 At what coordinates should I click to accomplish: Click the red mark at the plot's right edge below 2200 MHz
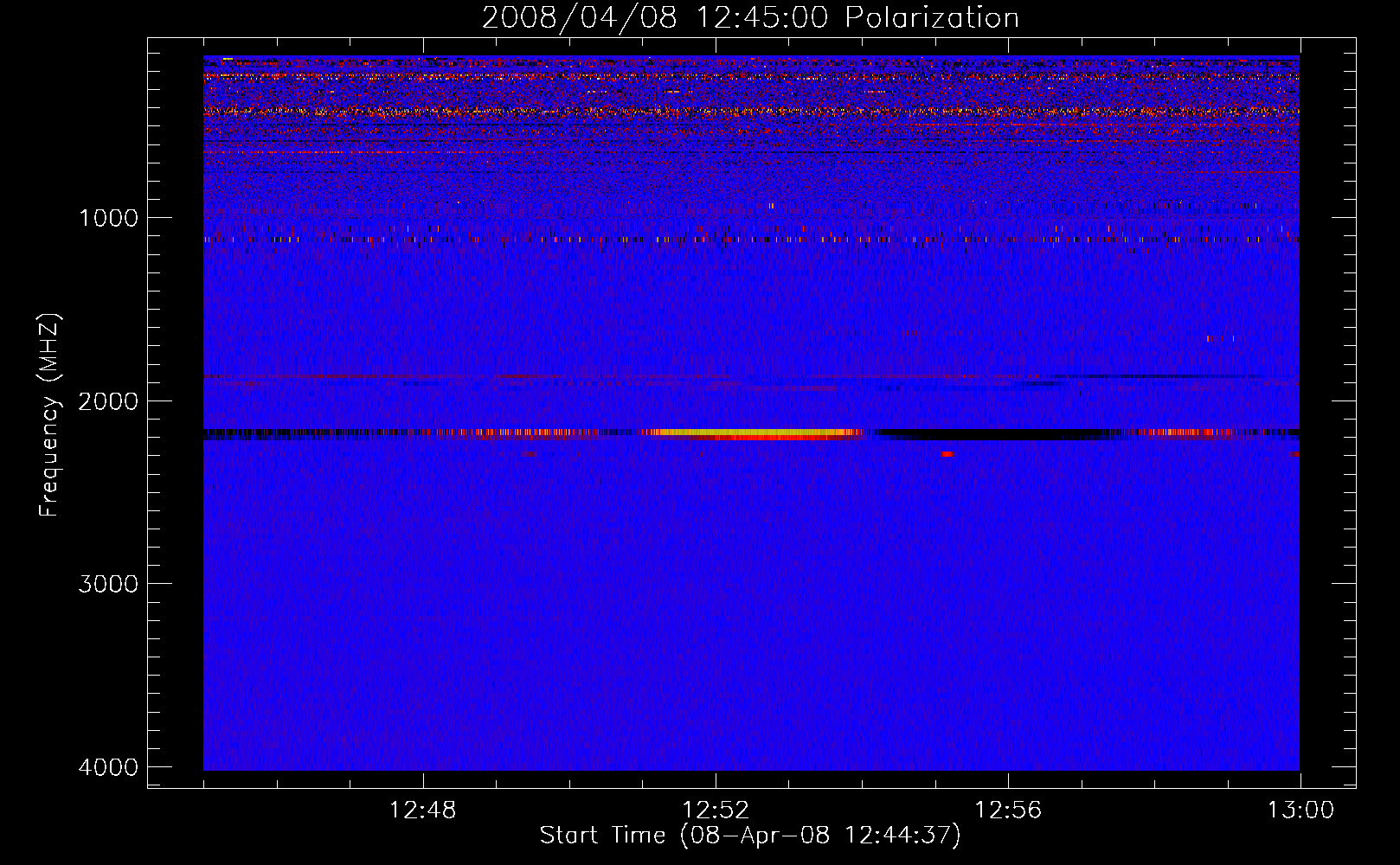pyautogui.click(x=1294, y=453)
